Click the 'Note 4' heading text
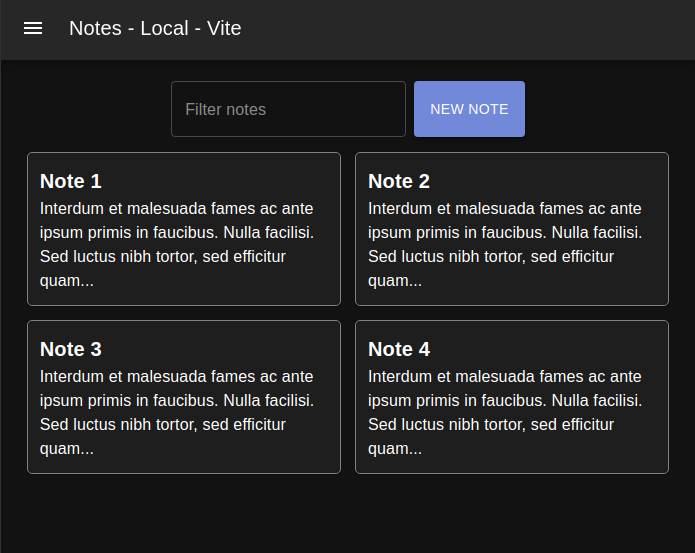 pos(399,349)
